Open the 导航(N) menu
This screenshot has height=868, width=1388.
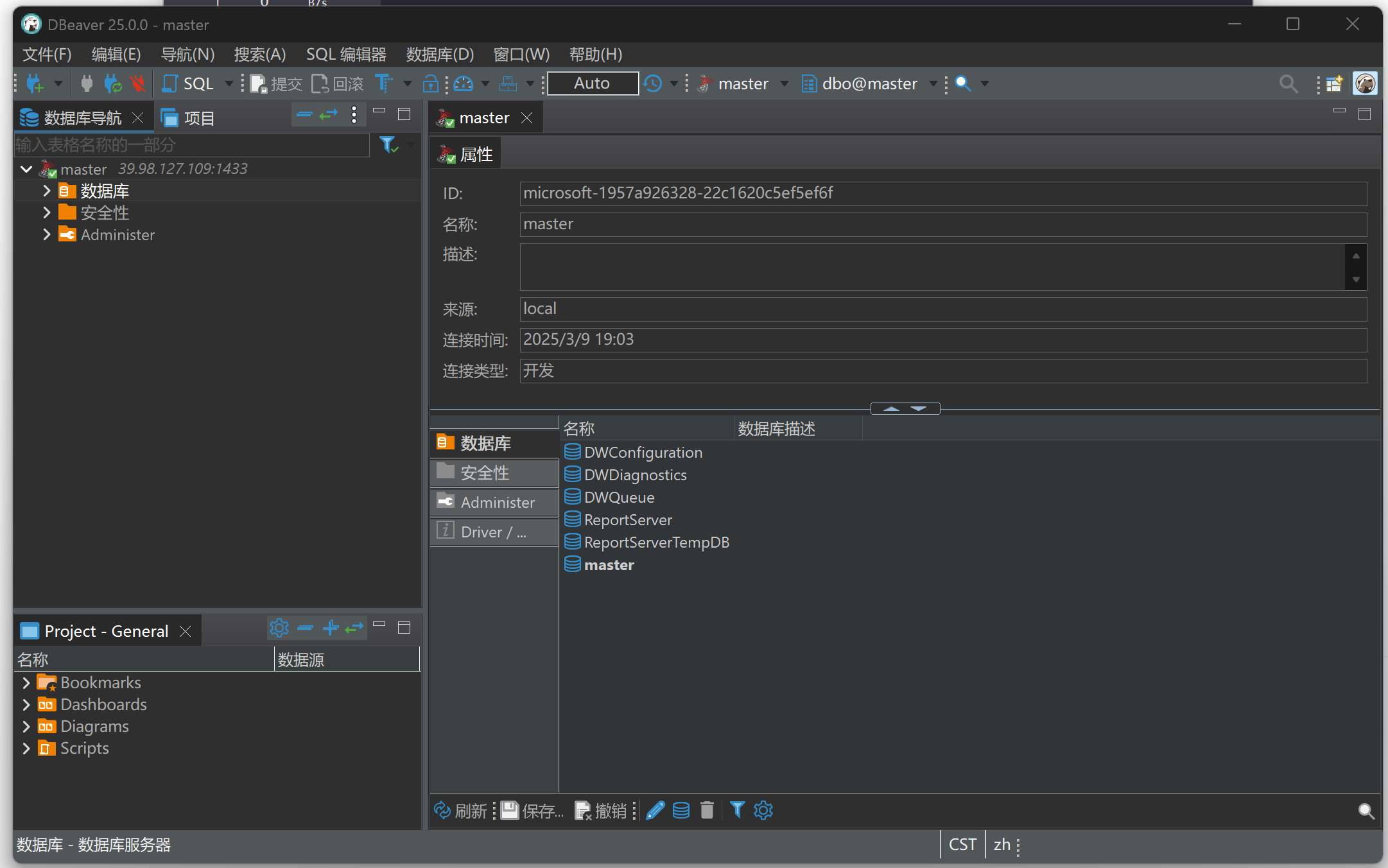(187, 55)
